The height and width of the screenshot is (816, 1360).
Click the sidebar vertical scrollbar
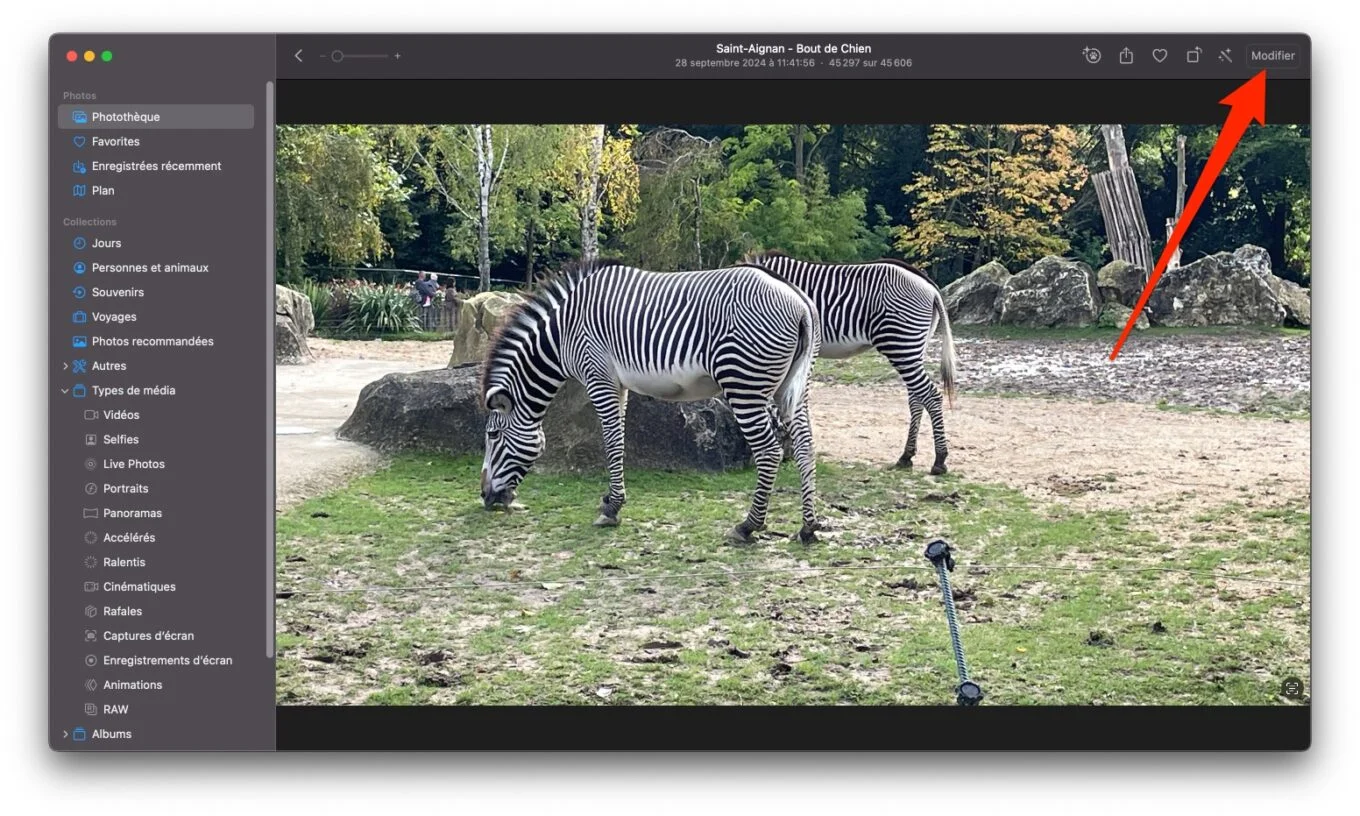(269, 370)
